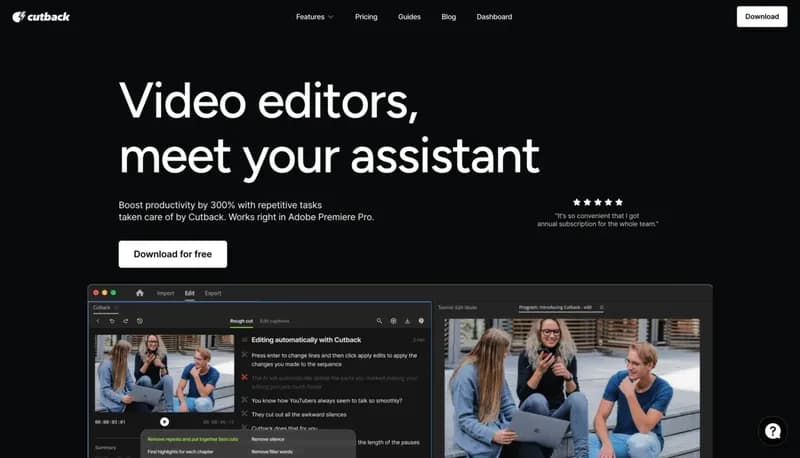800x458 pixels.
Task: Click 'You know how YouTubers' transcript line
Action: [327, 401]
